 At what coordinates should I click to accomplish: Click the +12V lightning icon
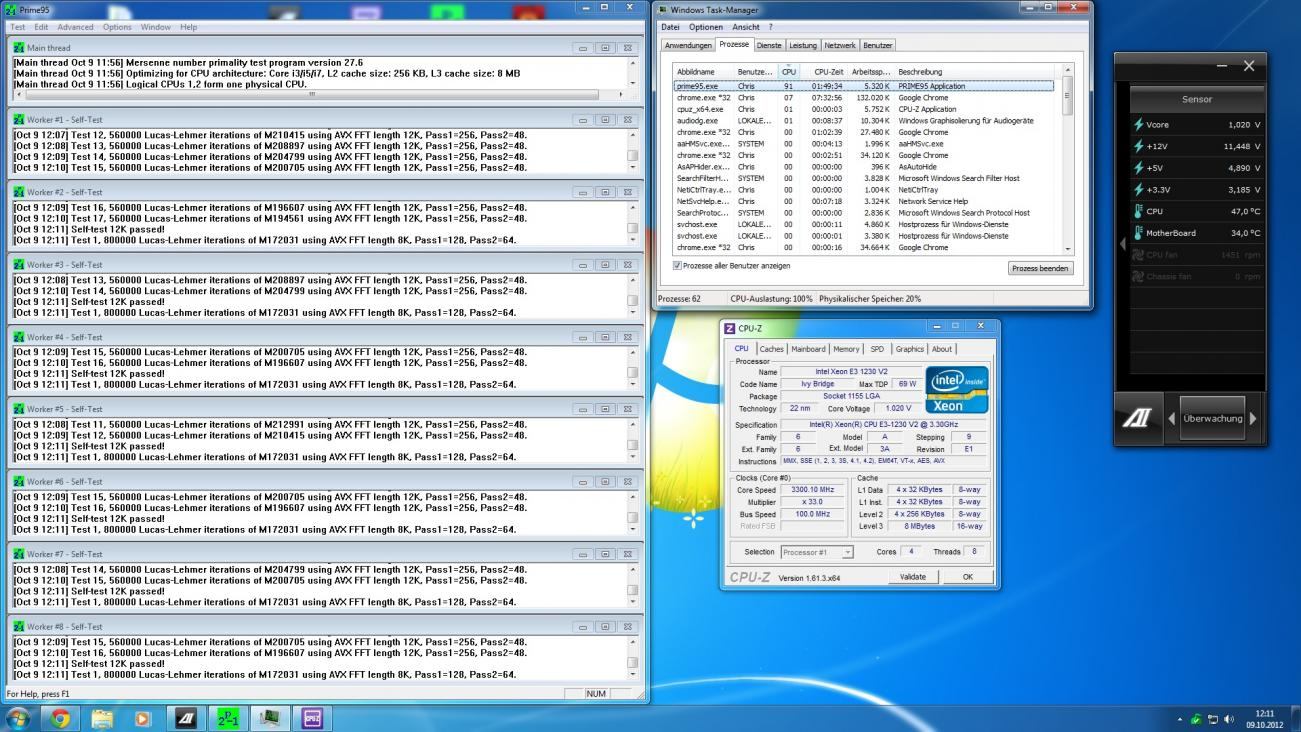click(x=1138, y=146)
